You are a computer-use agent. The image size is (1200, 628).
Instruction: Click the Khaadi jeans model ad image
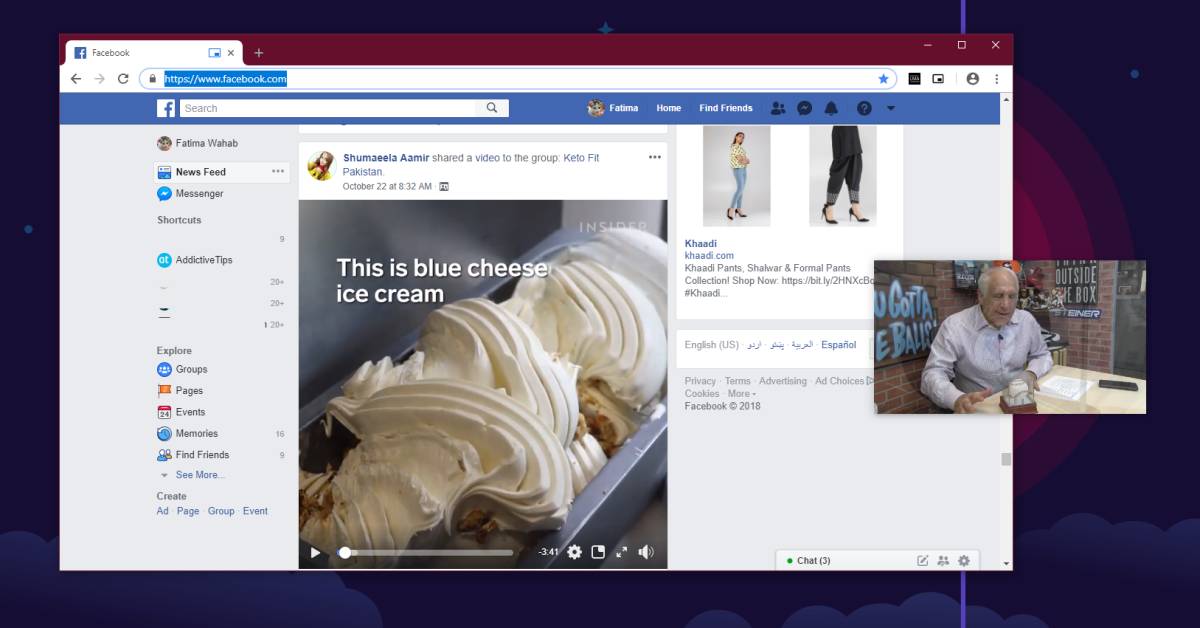pos(737,176)
